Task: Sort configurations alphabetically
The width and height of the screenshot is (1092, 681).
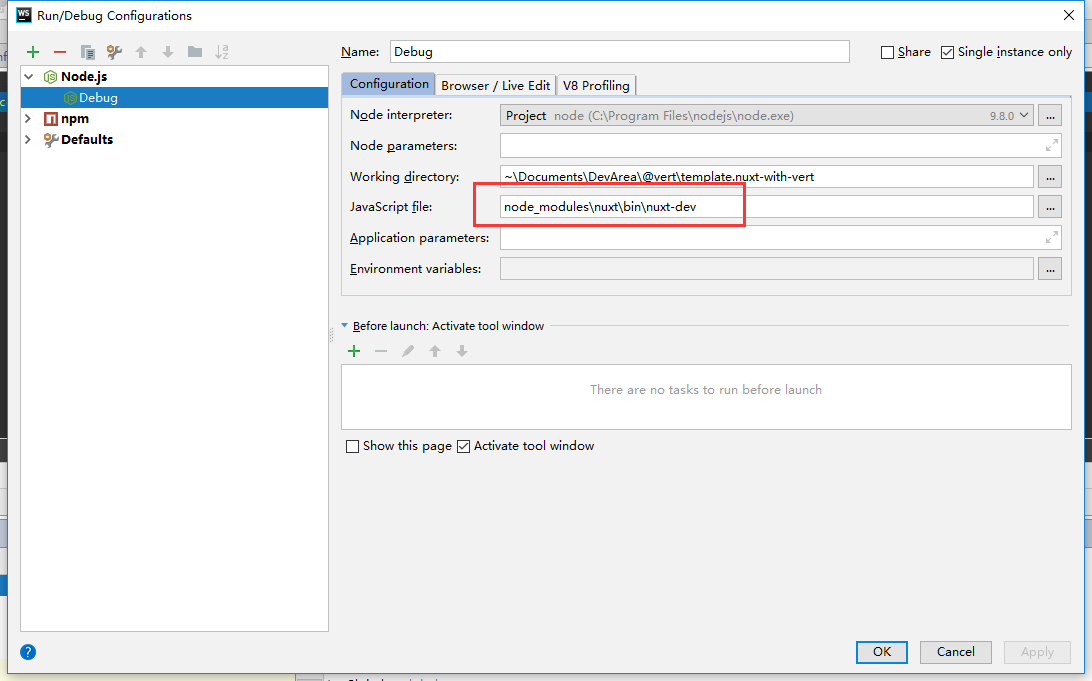Action: 223,52
